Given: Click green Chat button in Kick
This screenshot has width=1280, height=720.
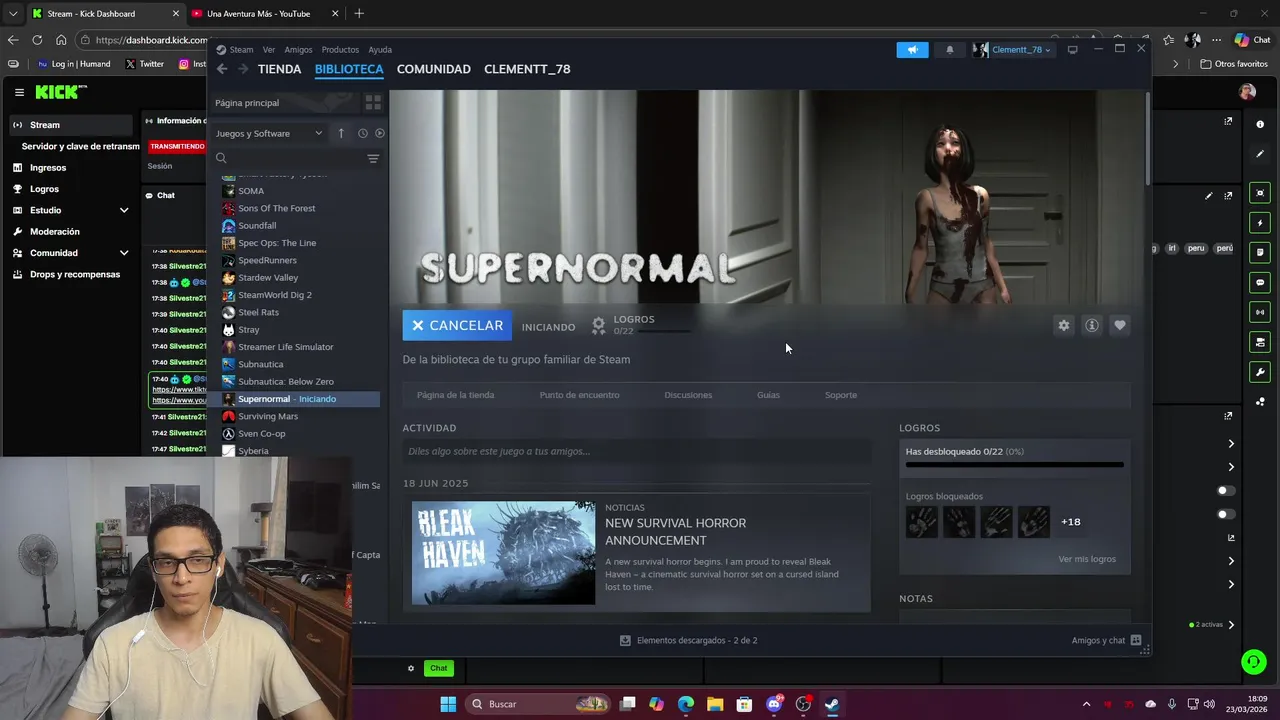Looking at the screenshot, I should tap(438, 668).
